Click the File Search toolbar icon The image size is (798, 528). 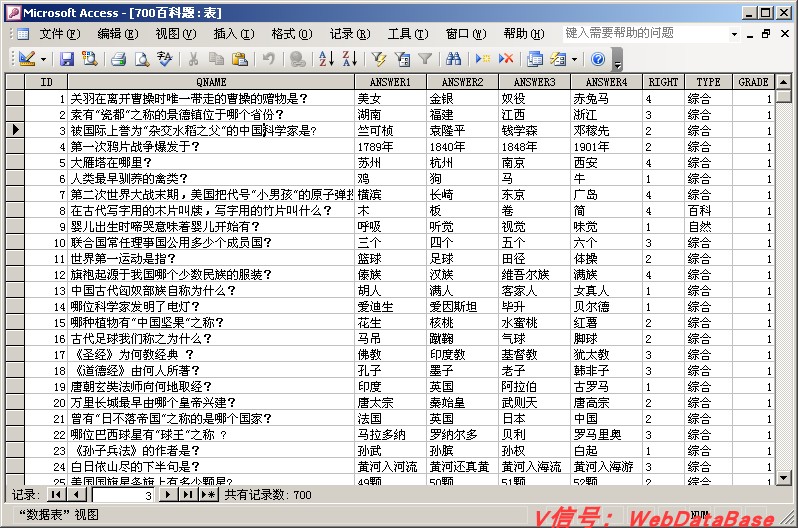(x=90, y=59)
